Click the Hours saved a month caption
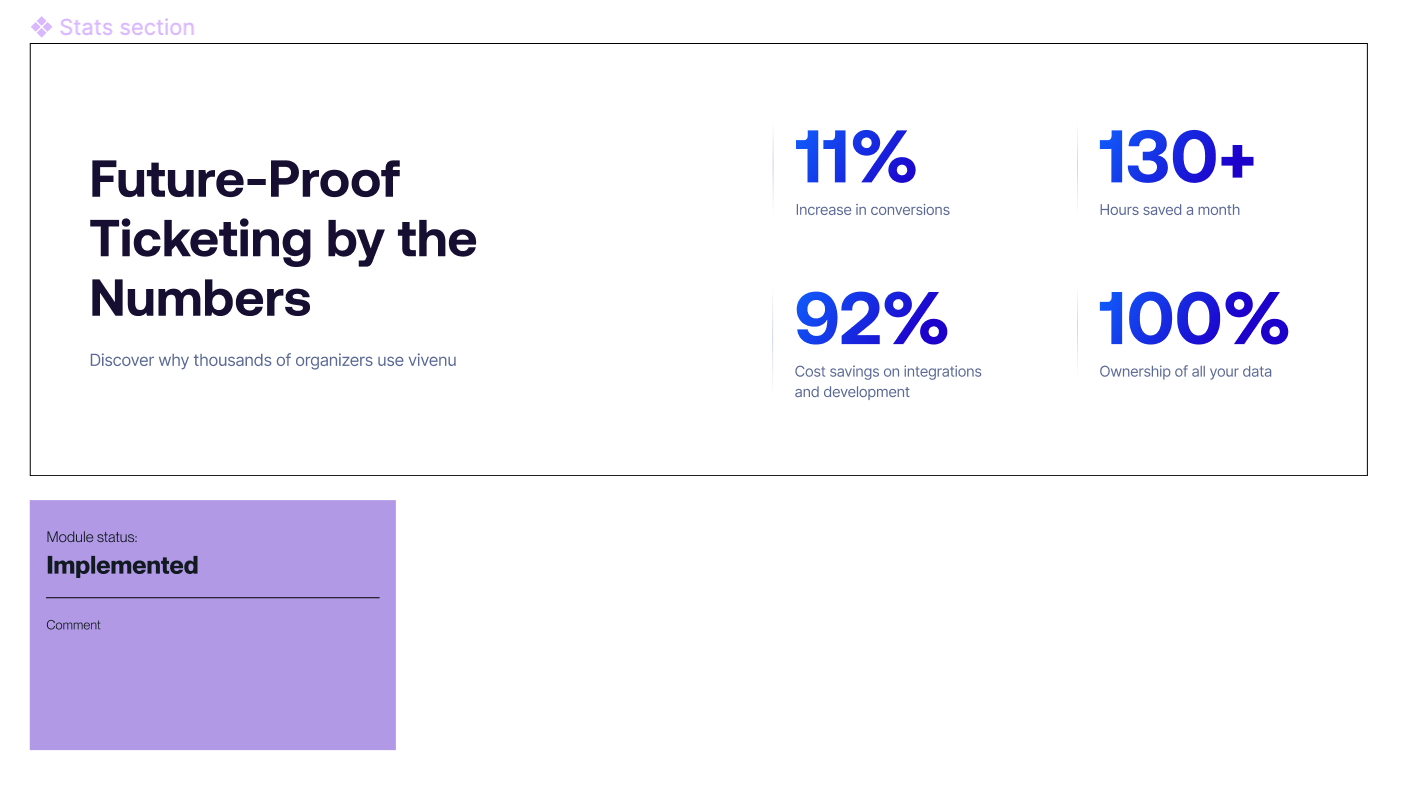This screenshot has width=1414, height=794. 1169,210
